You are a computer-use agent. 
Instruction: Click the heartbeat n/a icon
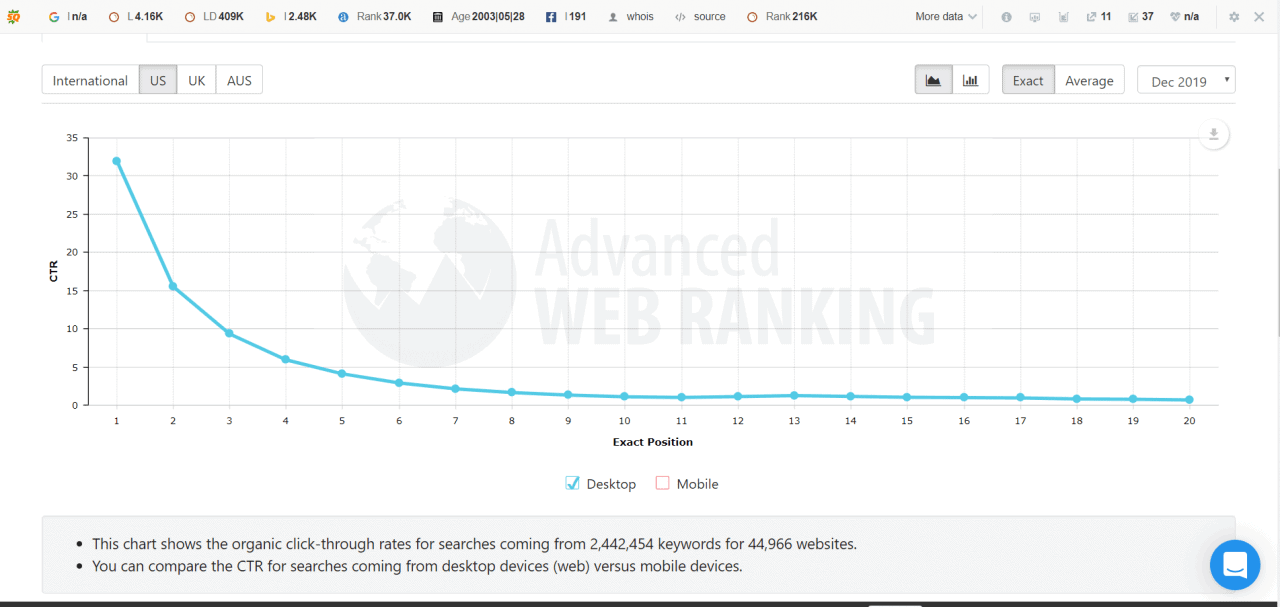[1185, 17]
